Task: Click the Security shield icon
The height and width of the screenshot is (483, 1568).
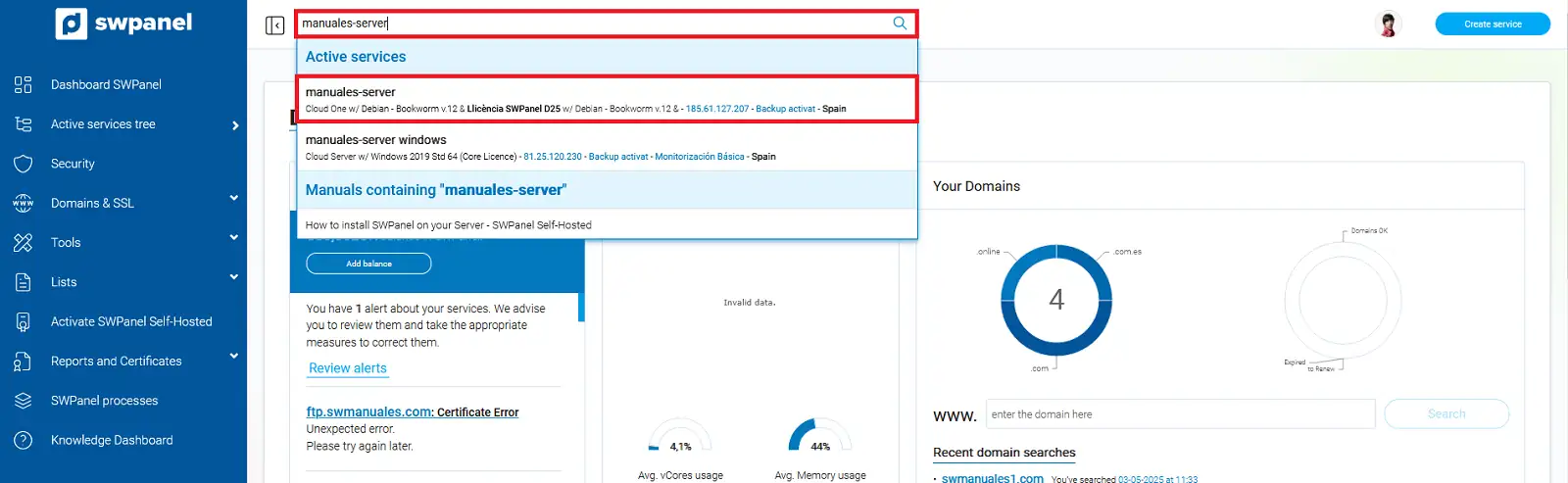Action: 24,164
